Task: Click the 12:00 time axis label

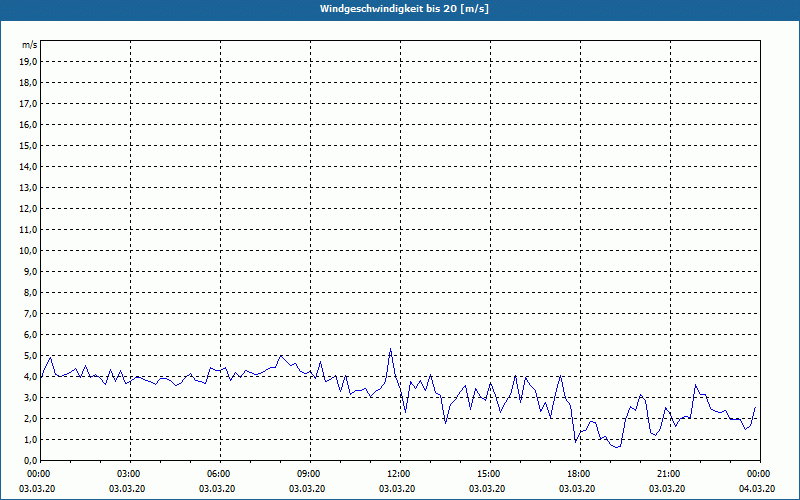Action: [x=399, y=473]
